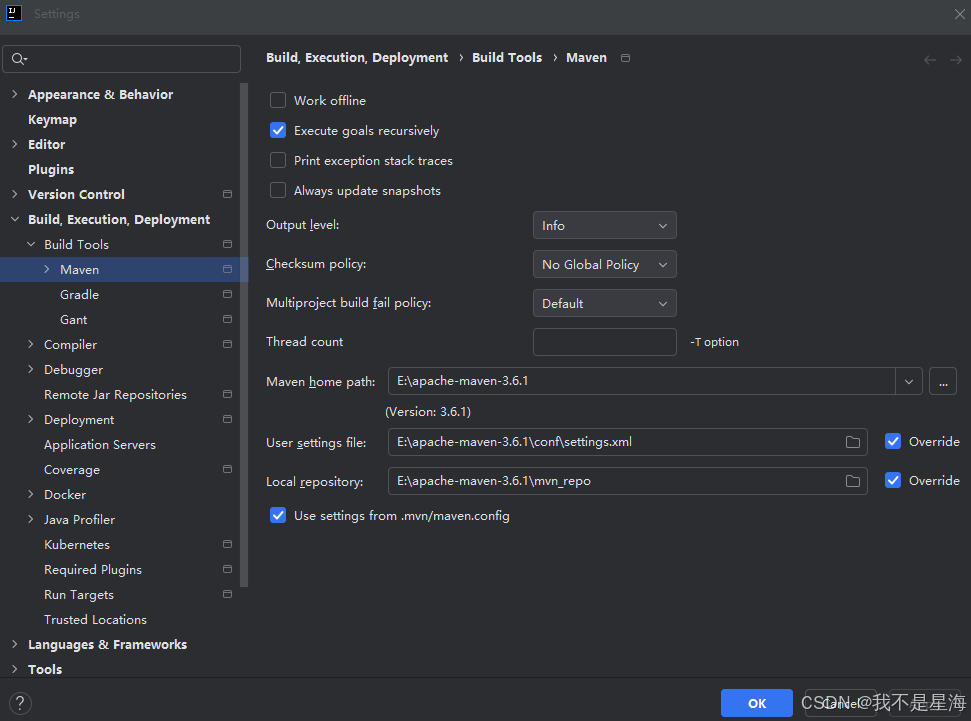Select Plugins in settings tree
This screenshot has height=721, width=971.
[51, 170]
